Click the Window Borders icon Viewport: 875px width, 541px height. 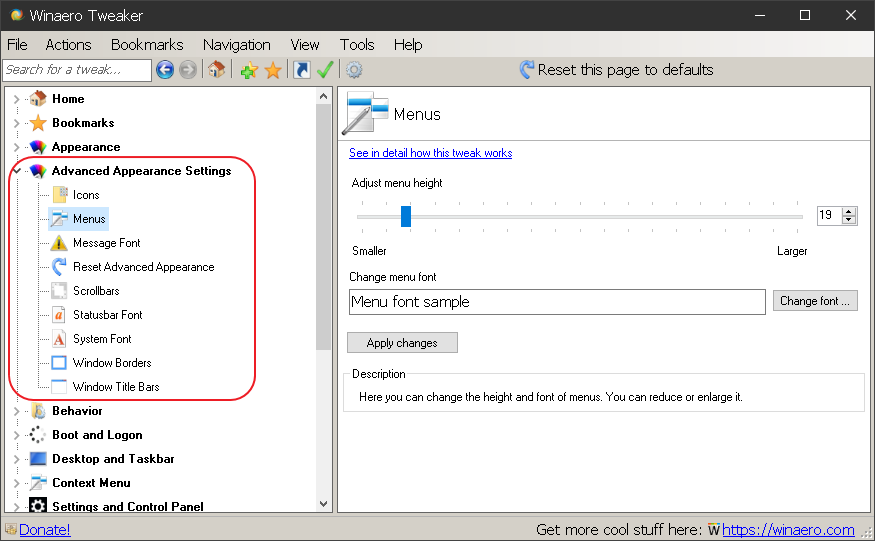click(59, 363)
